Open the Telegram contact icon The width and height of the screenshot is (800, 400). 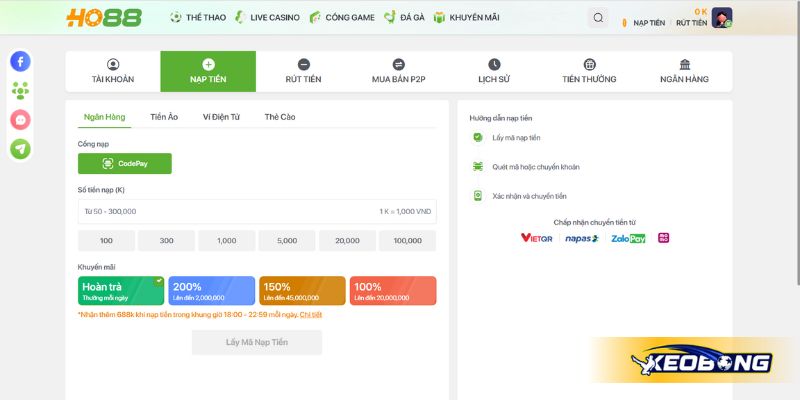click(x=20, y=148)
